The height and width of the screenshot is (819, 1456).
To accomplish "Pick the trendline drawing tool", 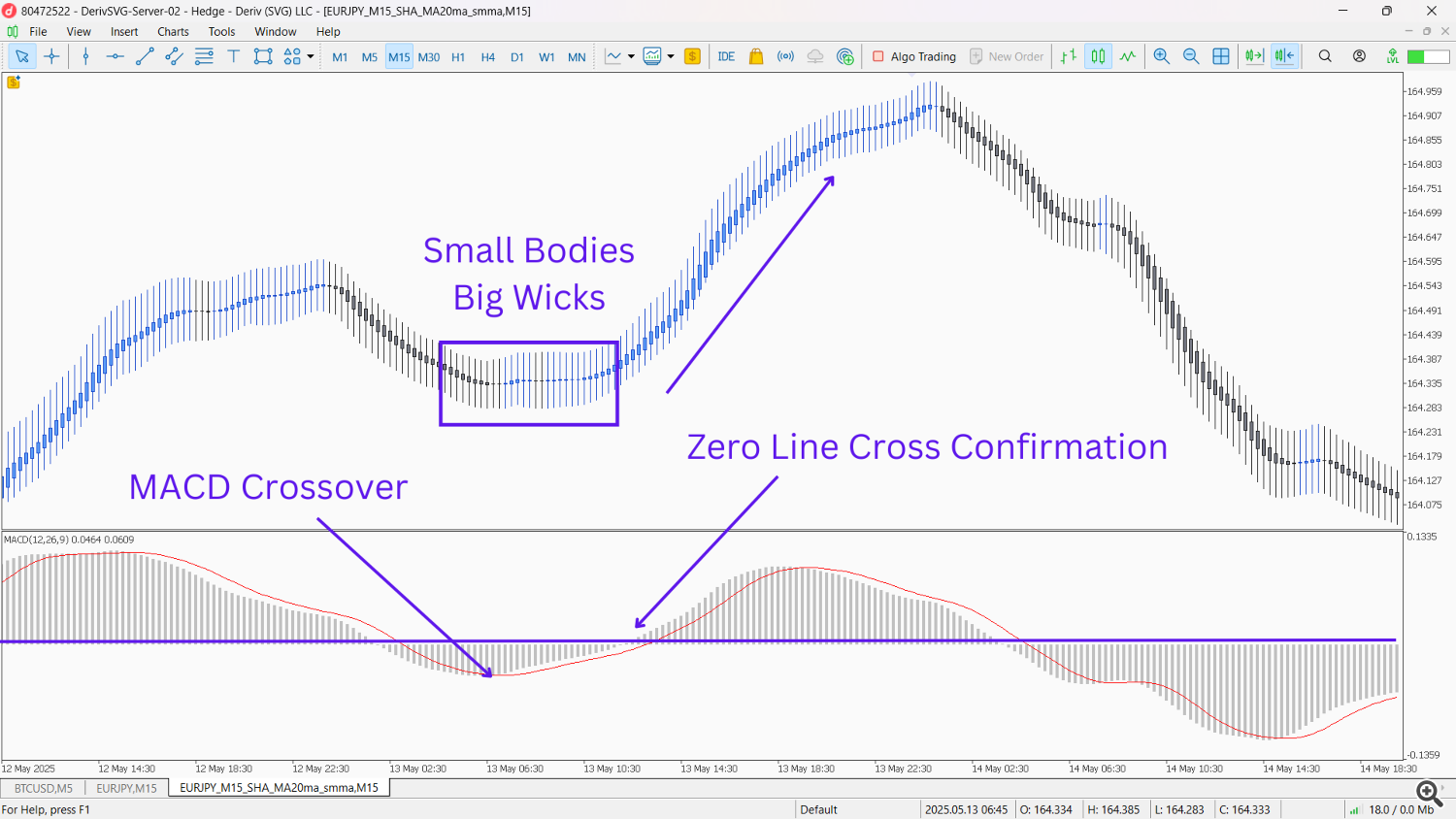I will 145,56.
